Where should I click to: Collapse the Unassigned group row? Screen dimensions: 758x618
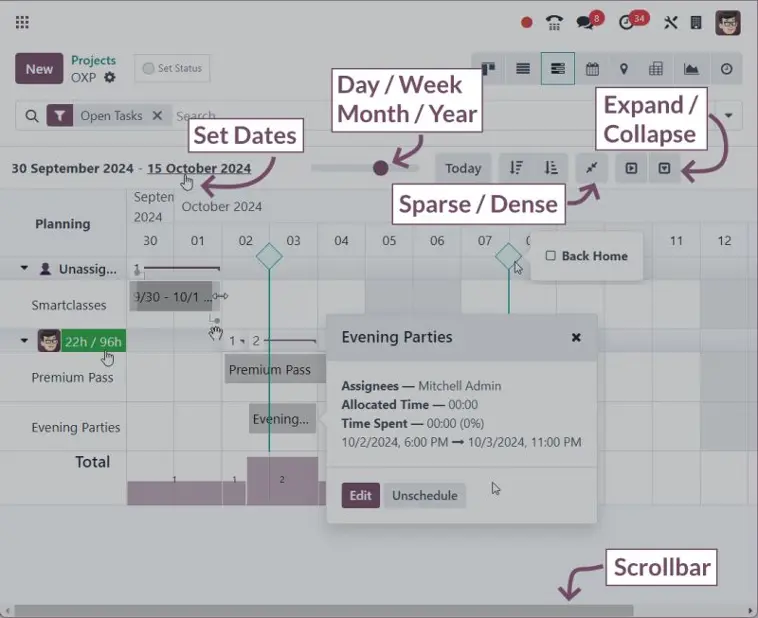(x=24, y=269)
